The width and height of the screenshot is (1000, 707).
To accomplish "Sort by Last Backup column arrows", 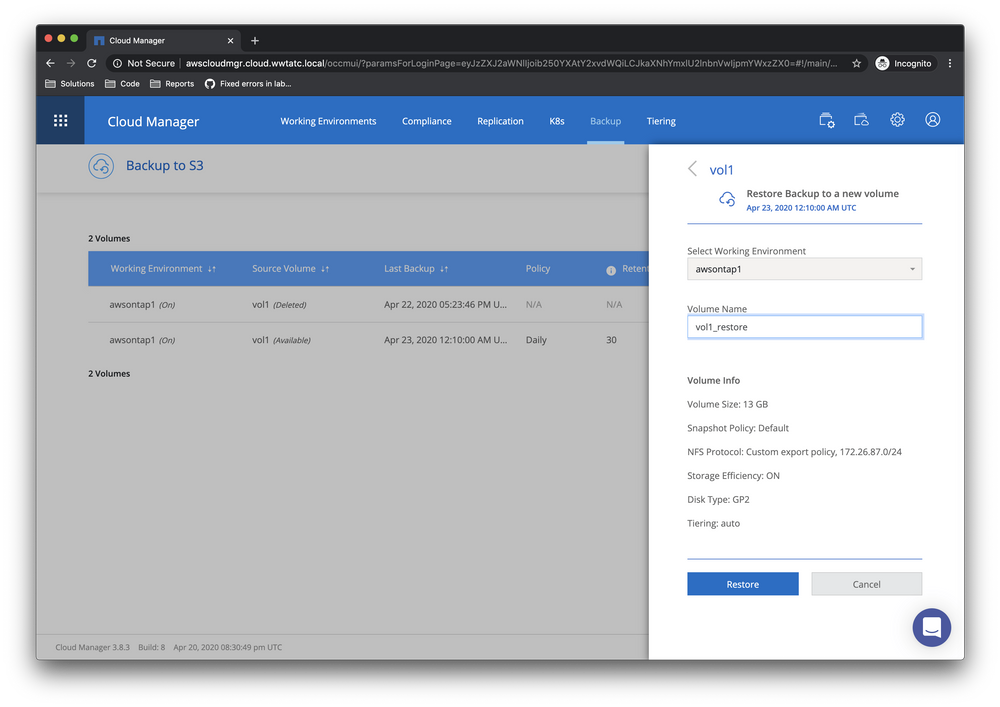I will pyautogui.click(x=444, y=269).
